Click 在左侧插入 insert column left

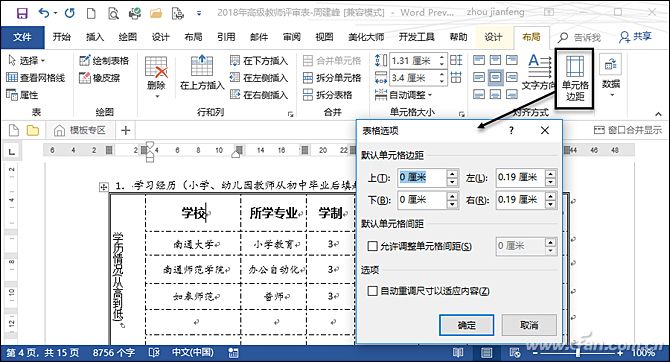tap(259, 77)
